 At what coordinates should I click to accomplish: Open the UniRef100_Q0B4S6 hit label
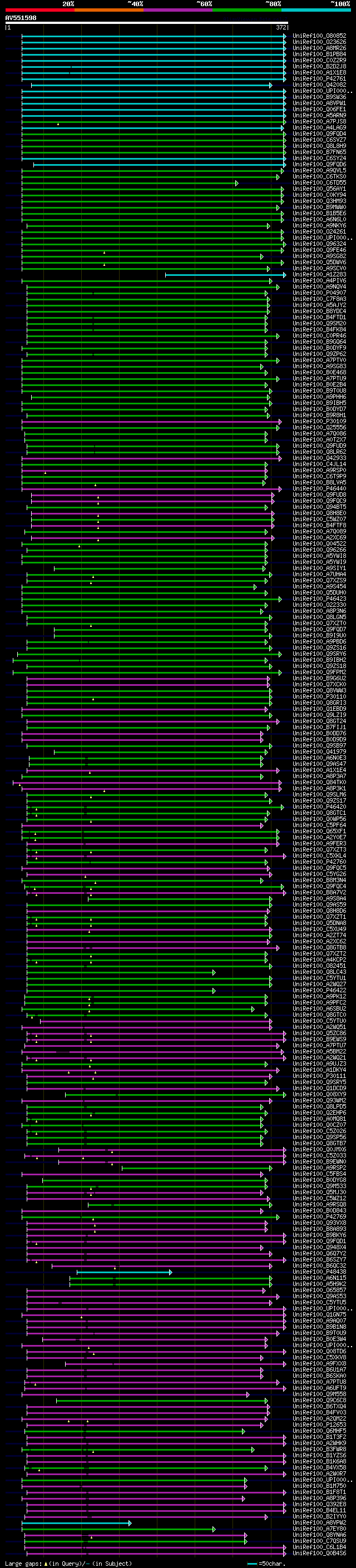(x=319, y=1553)
